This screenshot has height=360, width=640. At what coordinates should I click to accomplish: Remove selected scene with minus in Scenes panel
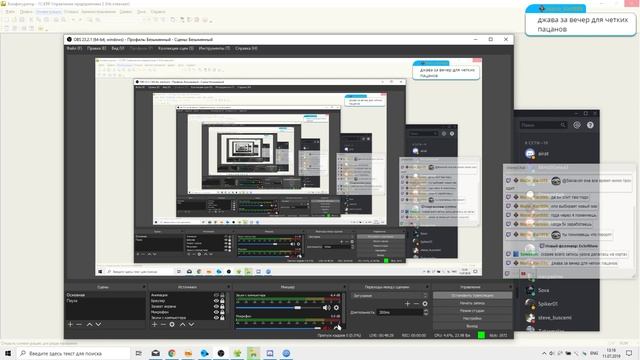click(x=79, y=324)
